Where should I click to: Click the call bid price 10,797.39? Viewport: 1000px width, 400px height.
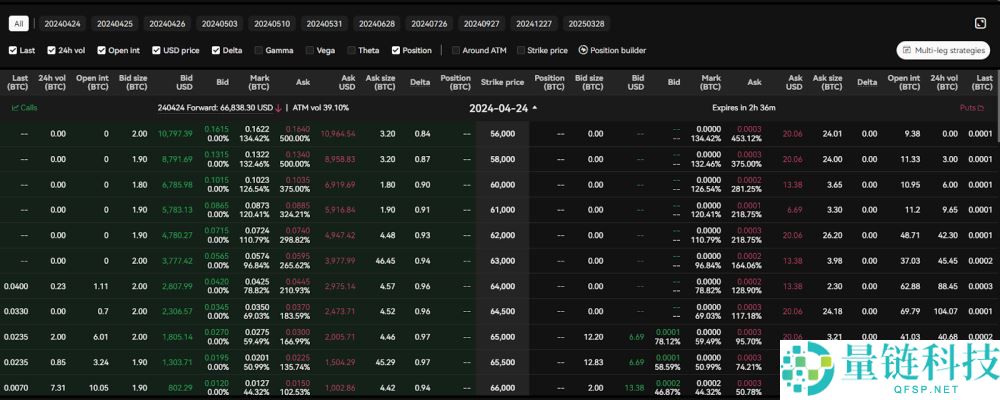(175, 133)
